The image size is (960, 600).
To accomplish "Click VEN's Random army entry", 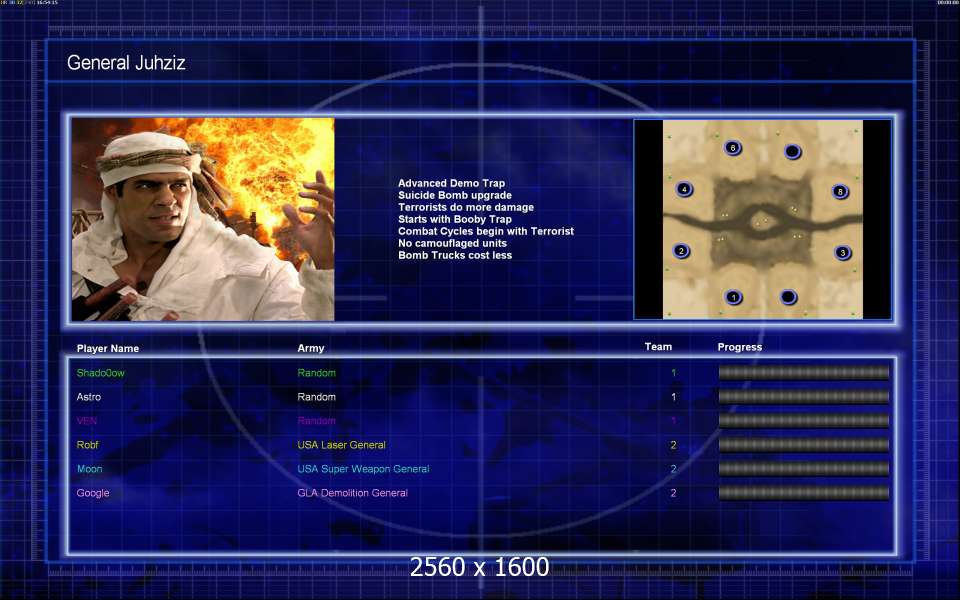I will 317,421.
